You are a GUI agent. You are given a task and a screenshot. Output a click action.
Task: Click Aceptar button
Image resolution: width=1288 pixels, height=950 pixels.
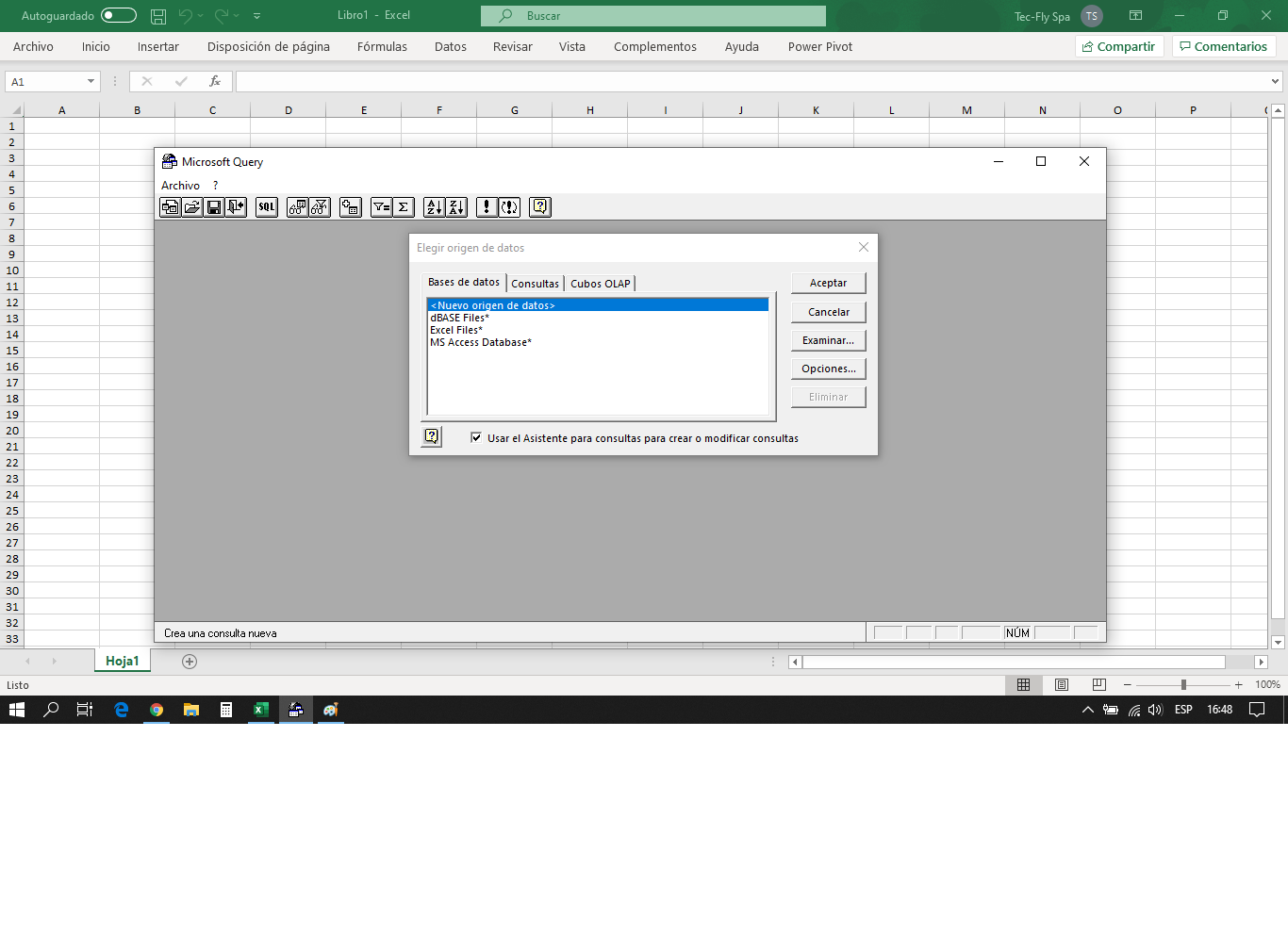click(828, 283)
